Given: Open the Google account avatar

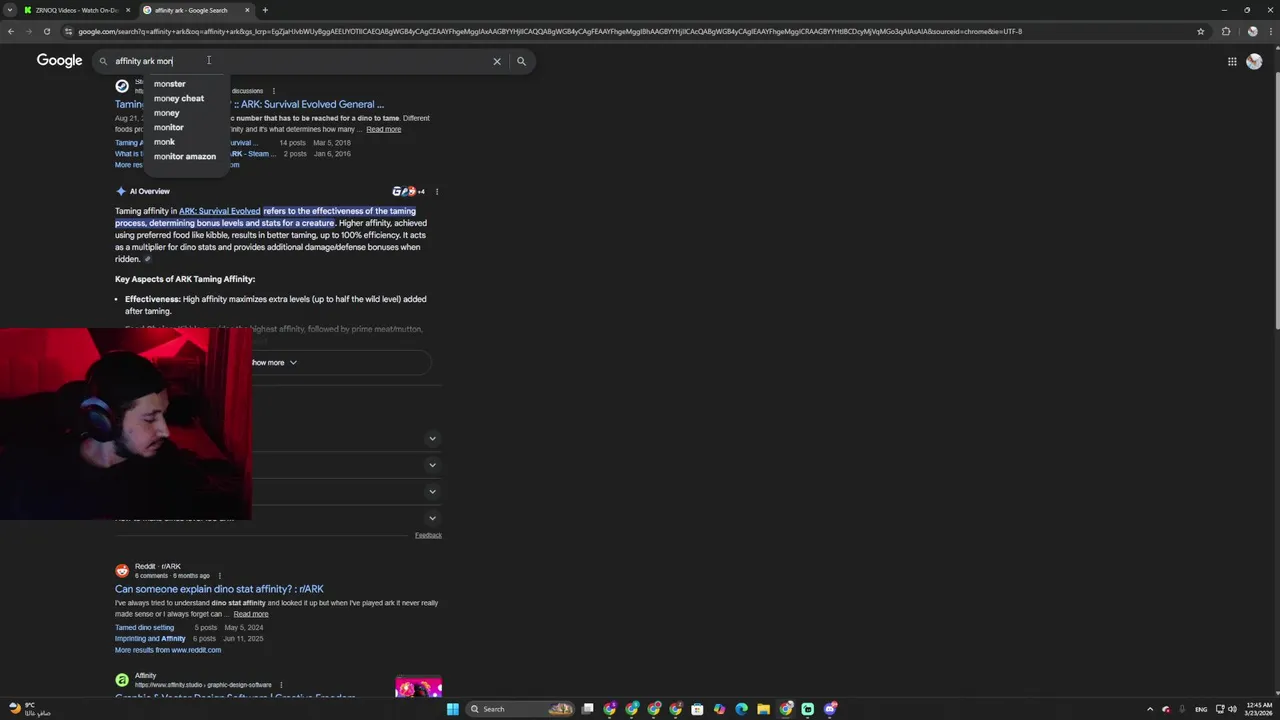Looking at the screenshot, I should (x=1254, y=61).
